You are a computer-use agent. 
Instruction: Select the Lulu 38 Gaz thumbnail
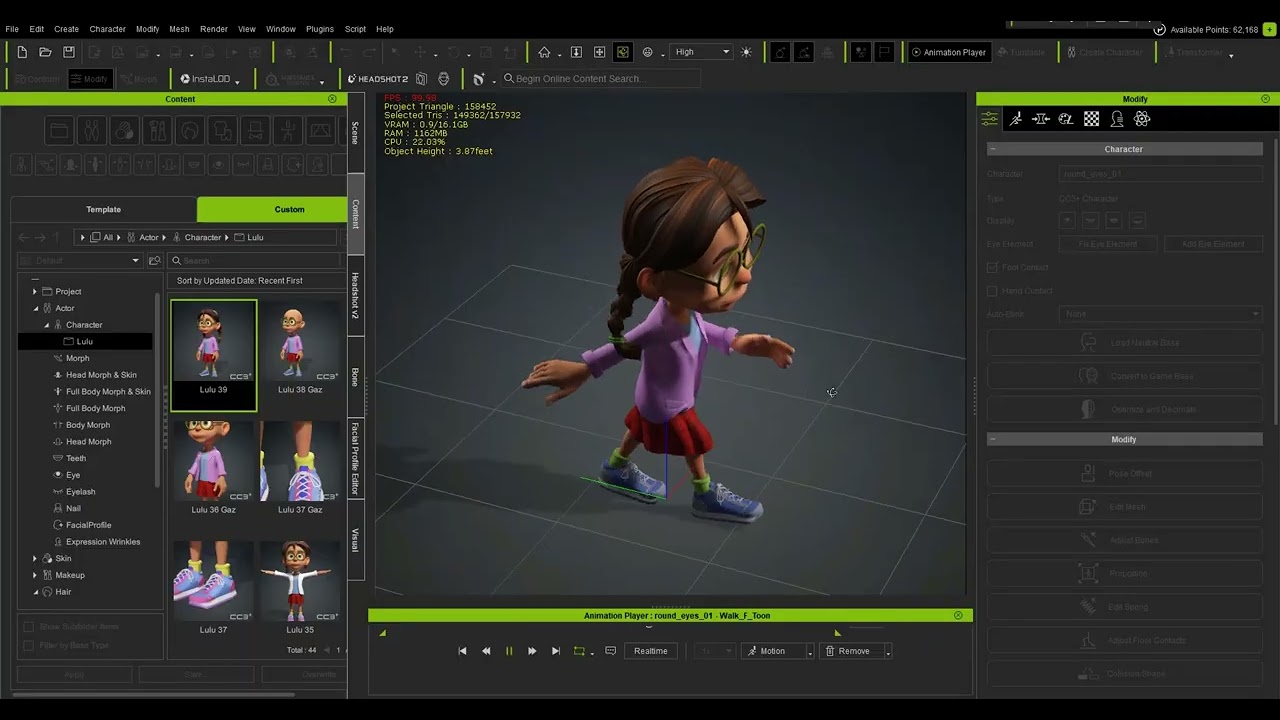tap(300, 349)
